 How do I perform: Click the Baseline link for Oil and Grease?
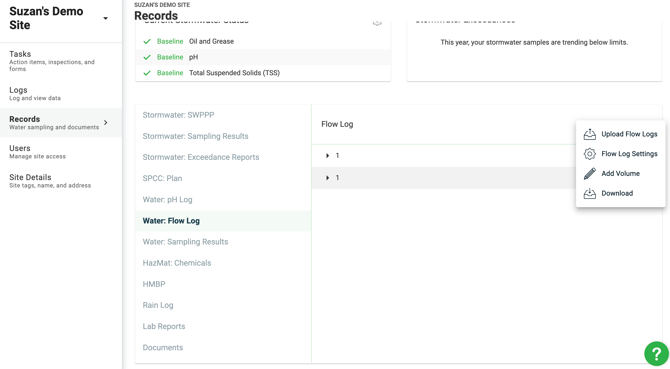click(x=170, y=41)
